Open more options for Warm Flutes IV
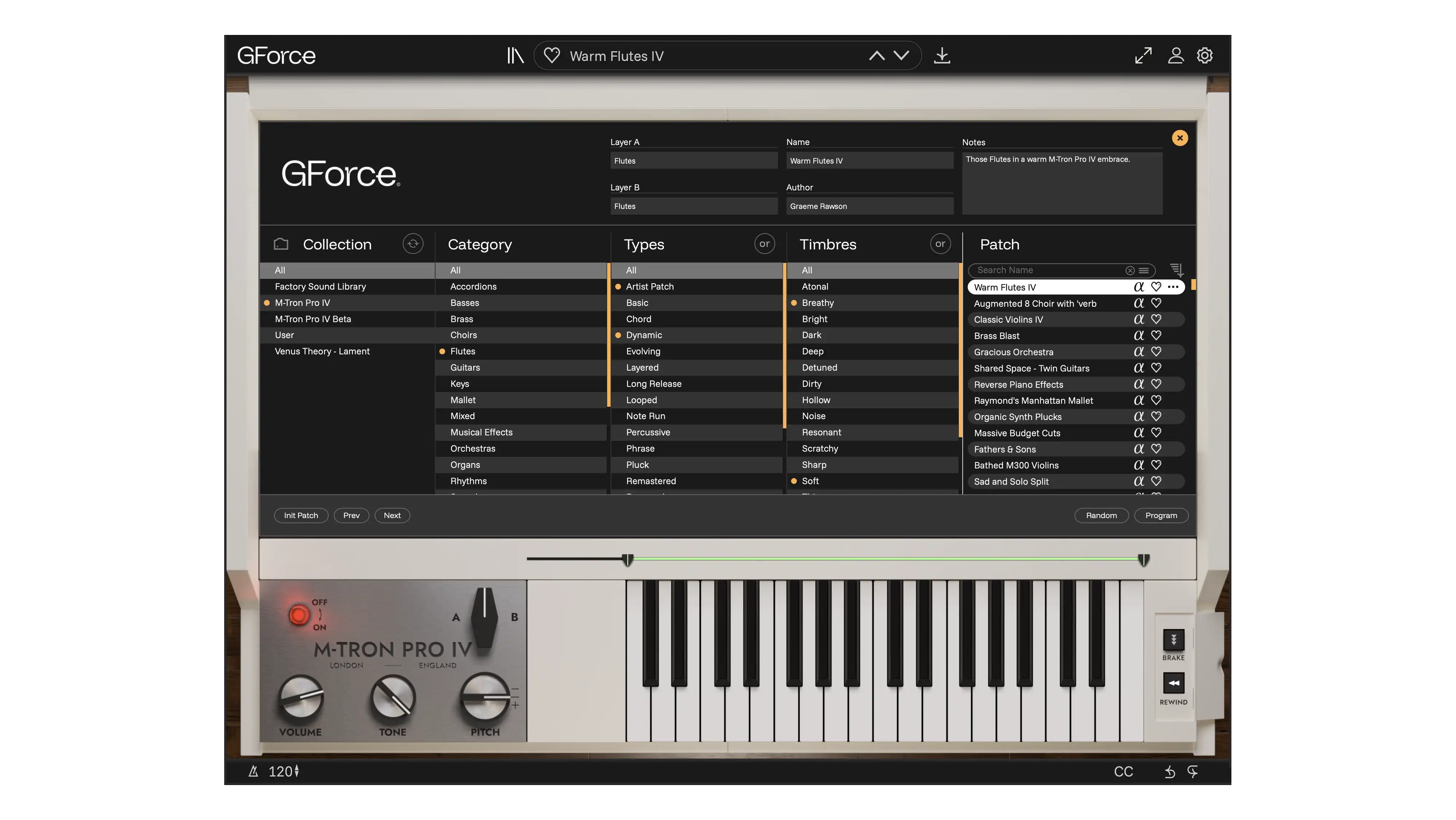 coord(1173,287)
